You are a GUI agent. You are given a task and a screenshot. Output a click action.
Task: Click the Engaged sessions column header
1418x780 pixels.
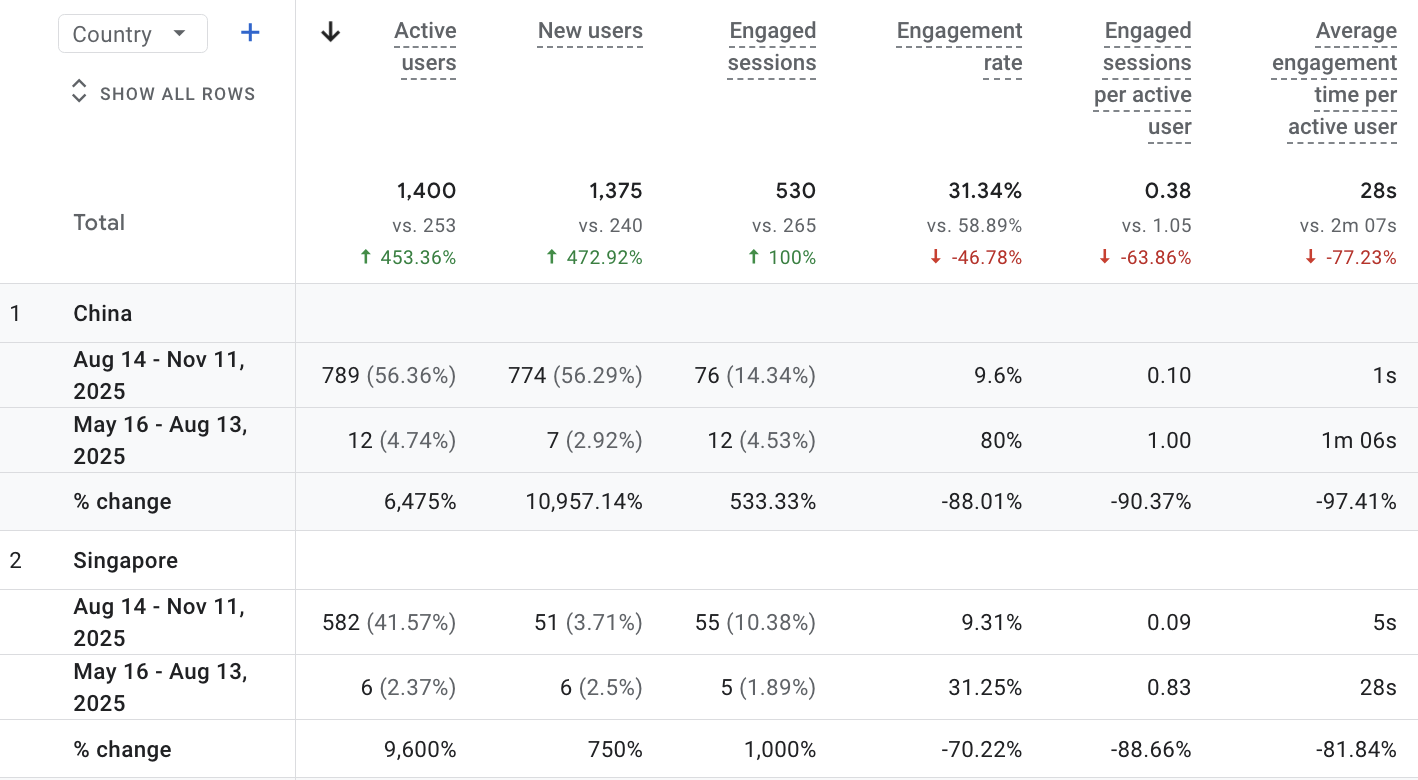[772, 46]
